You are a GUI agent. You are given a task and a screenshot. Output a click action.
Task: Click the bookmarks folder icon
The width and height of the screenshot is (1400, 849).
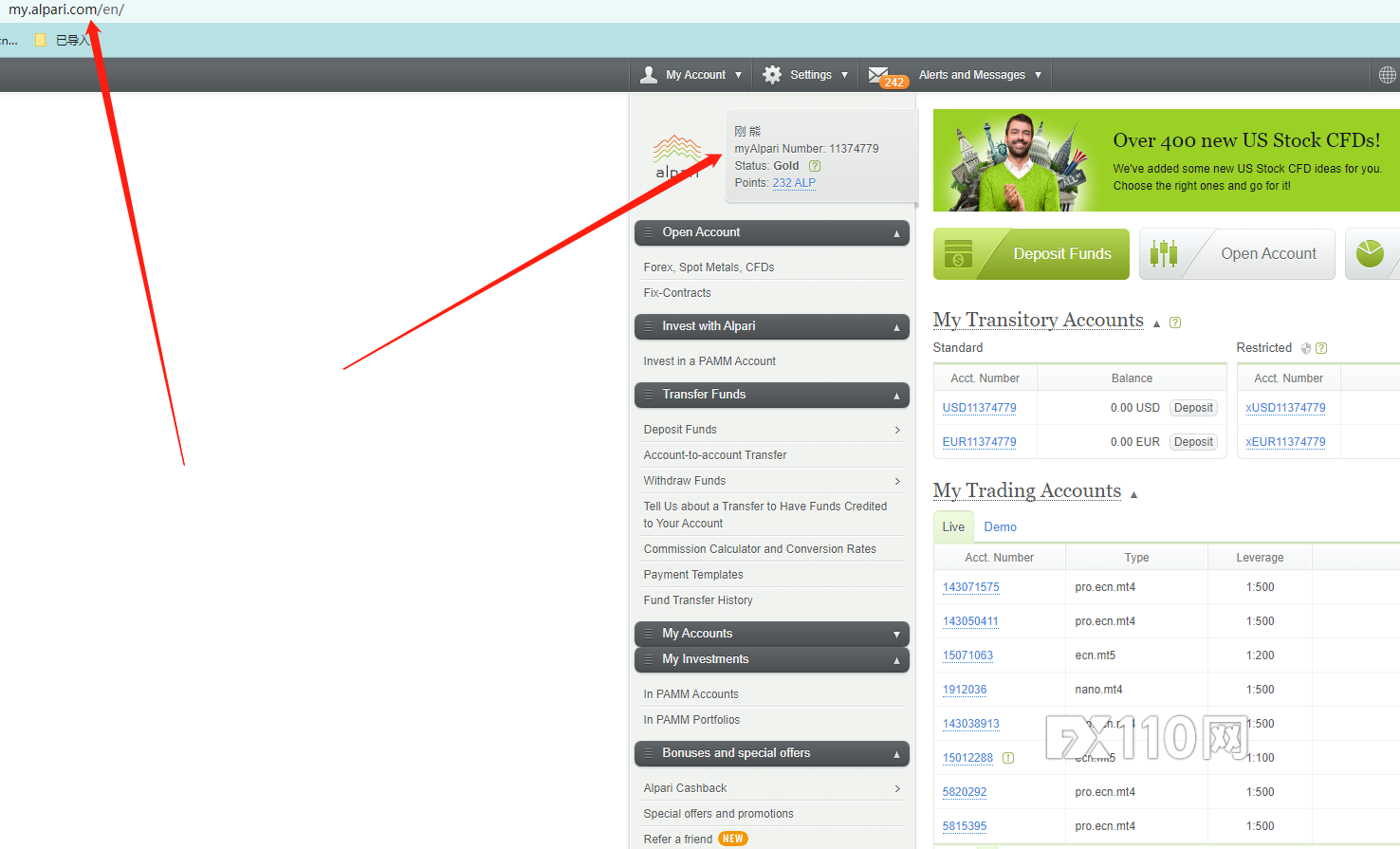[41, 40]
